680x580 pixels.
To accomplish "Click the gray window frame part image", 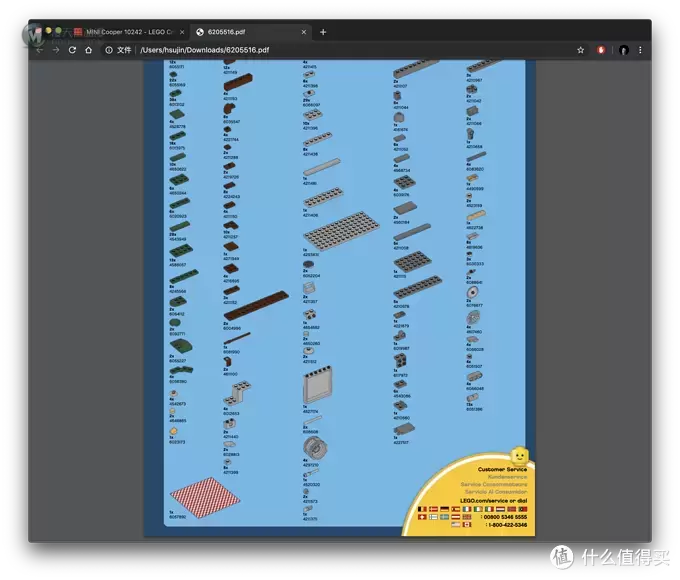I will click(x=318, y=385).
